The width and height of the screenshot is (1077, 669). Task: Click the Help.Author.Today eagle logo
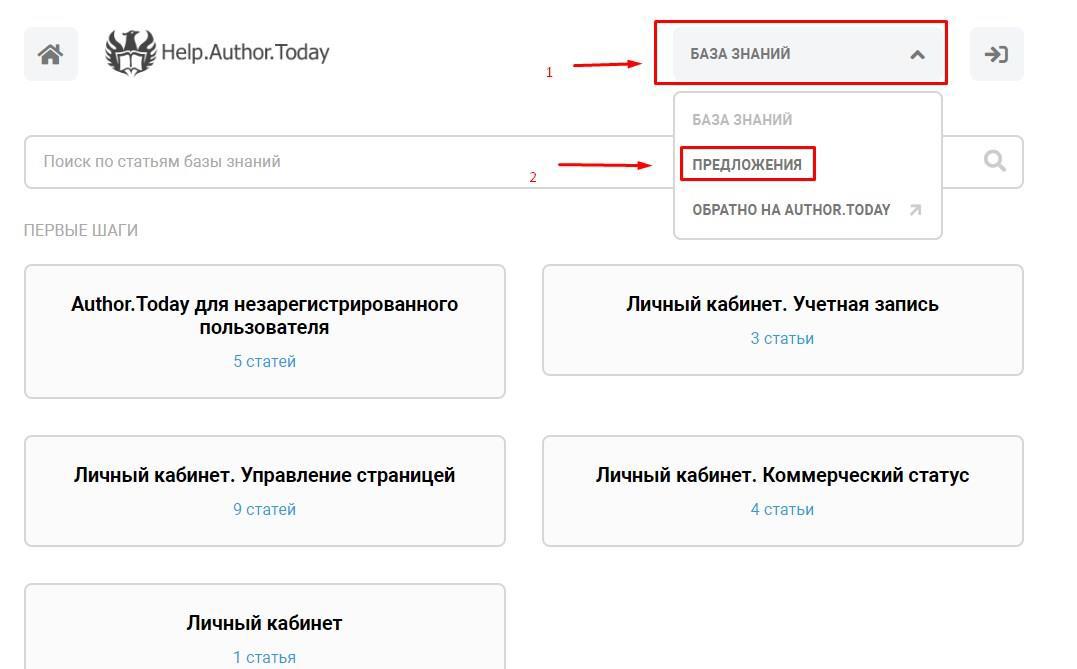(x=131, y=53)
